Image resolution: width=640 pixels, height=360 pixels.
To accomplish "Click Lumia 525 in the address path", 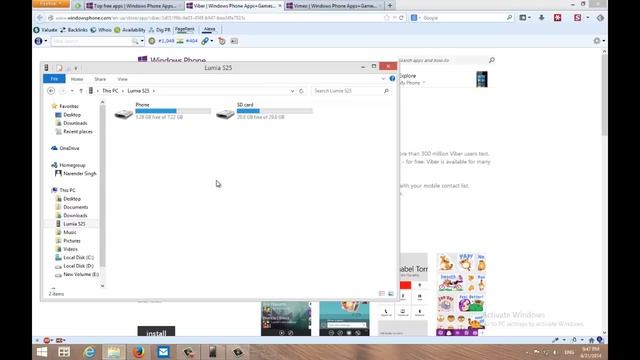I will 138,91.
